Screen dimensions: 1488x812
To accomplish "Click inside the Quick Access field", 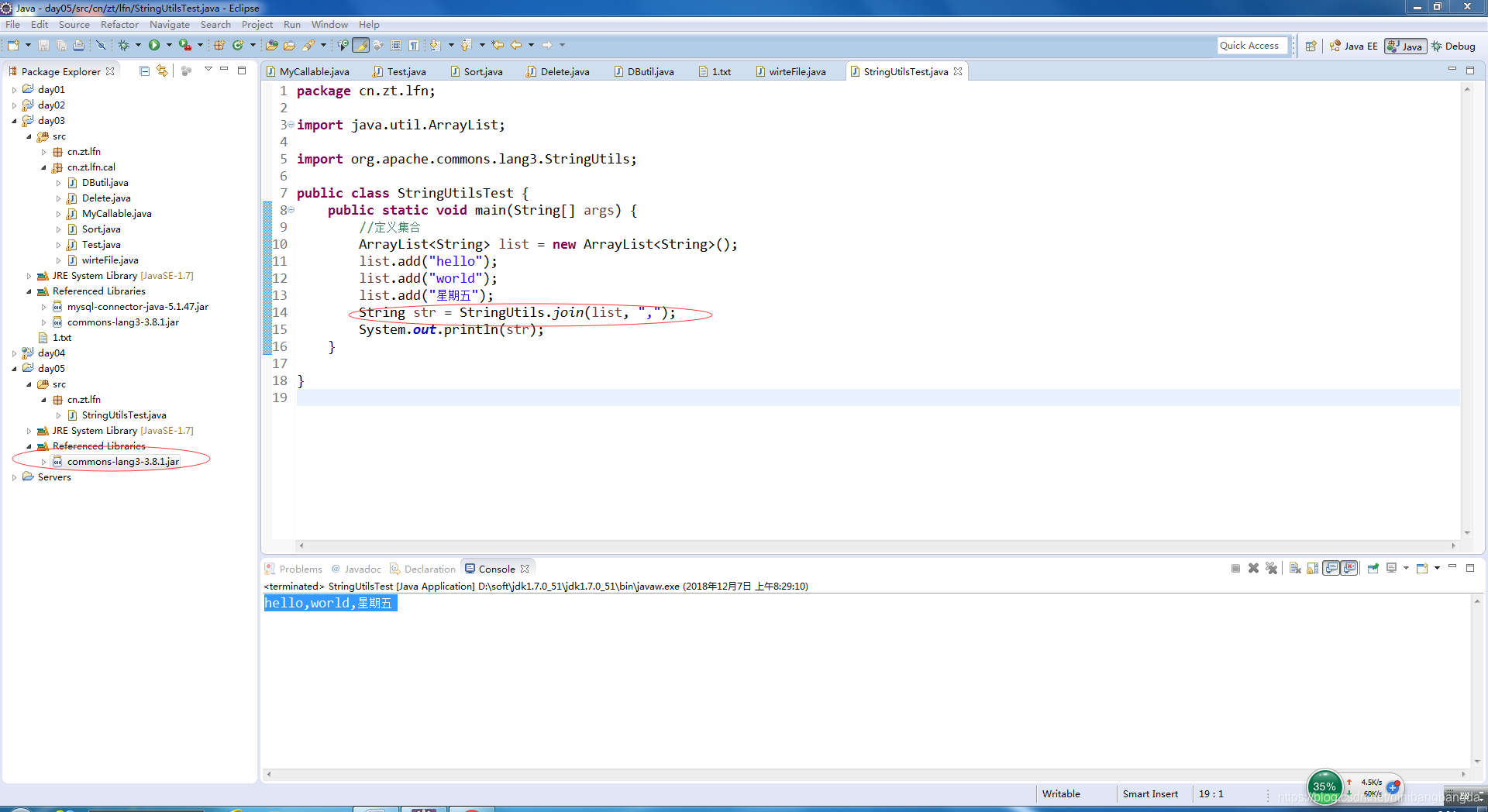I will tap(1252, 45).
